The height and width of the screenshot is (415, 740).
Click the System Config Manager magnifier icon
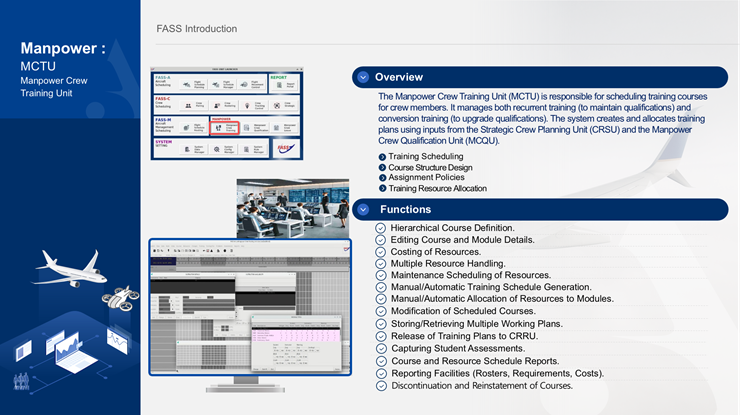click(216, 148)
